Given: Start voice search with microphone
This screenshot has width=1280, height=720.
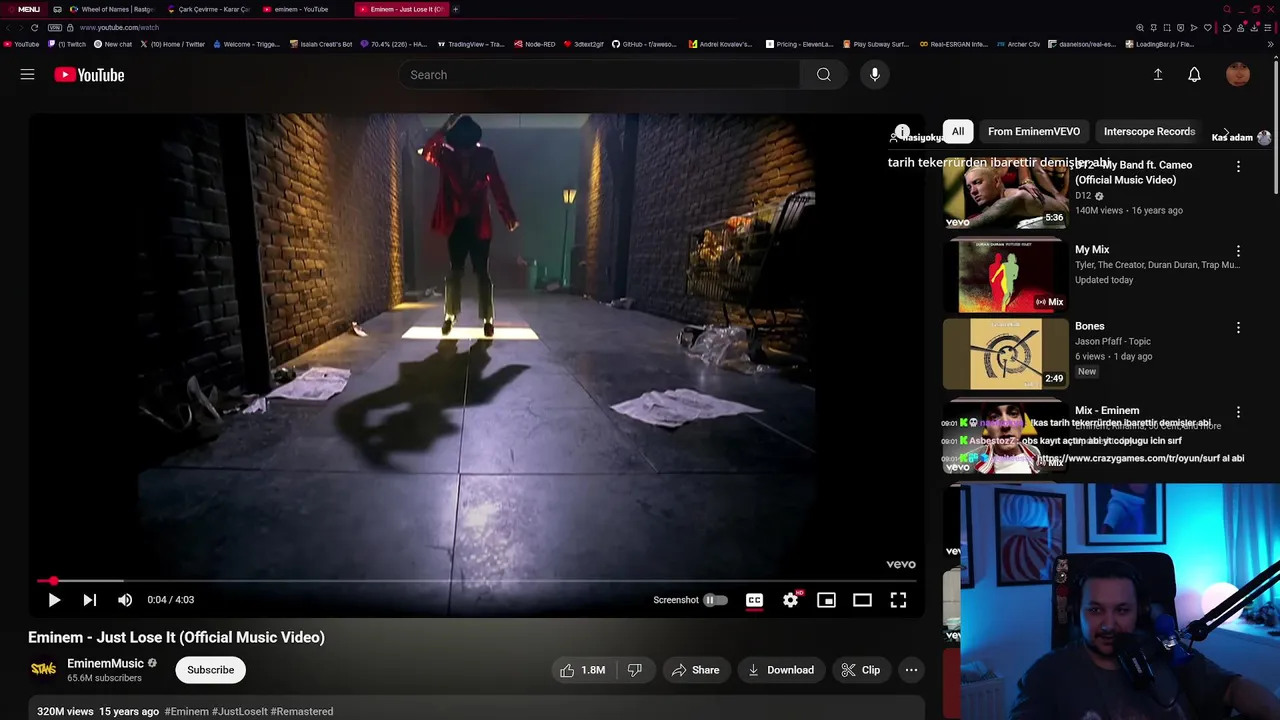Looking at the screenshot, I should 874,75.
